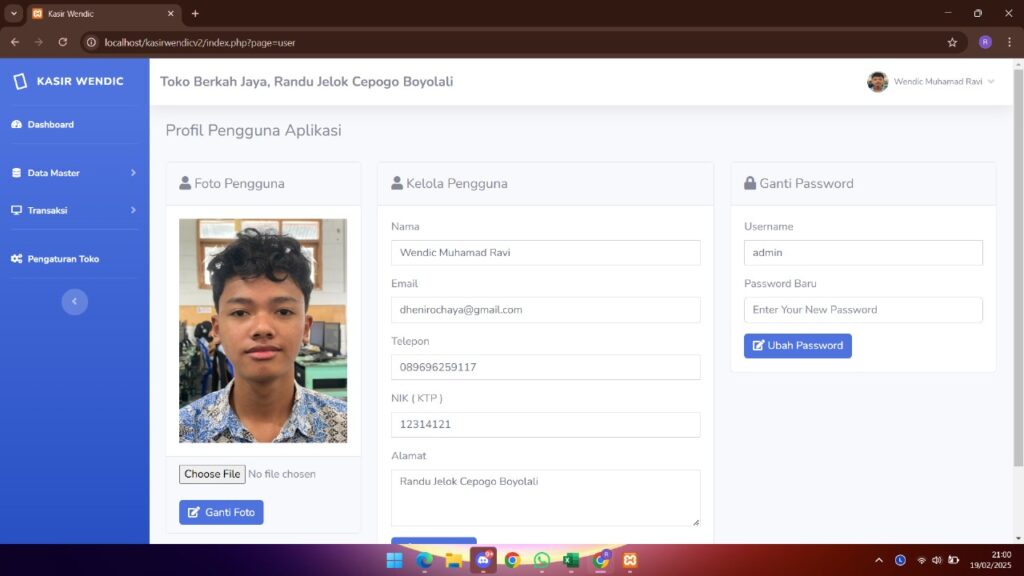The image size is (1024, 576).
Task: Click the Profil Pengguna Aplikasi heading
Action: tap(253, 131)
